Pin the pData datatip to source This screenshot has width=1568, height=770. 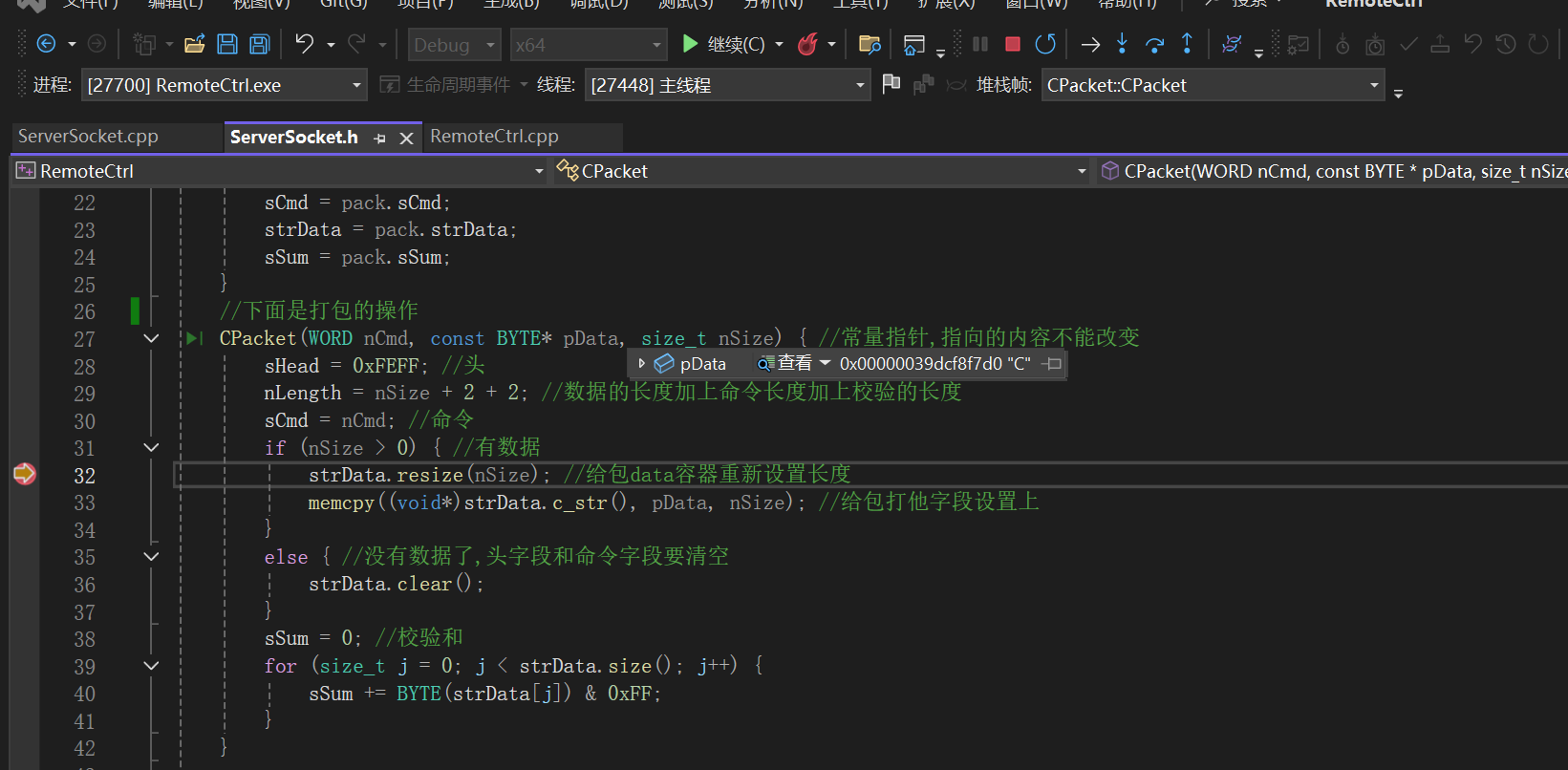click(1052, 364)
